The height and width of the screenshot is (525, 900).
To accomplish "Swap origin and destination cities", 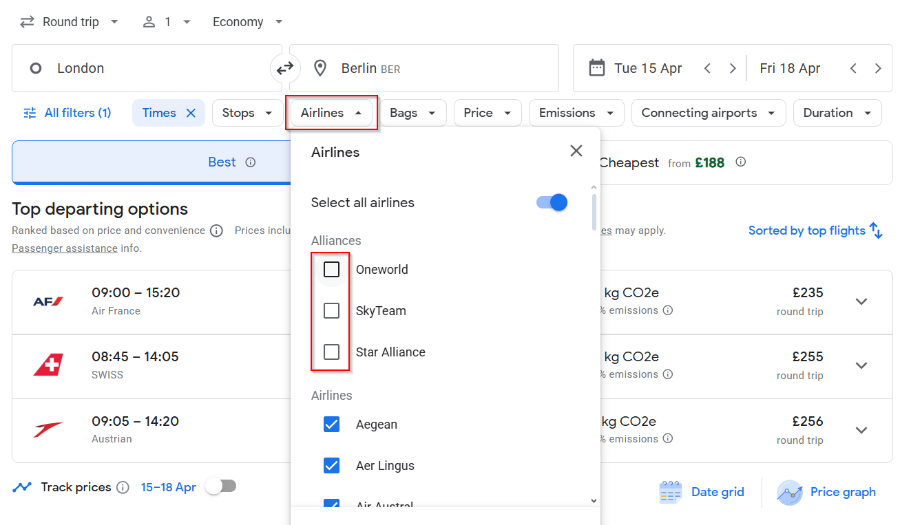I will pos(285,69).
